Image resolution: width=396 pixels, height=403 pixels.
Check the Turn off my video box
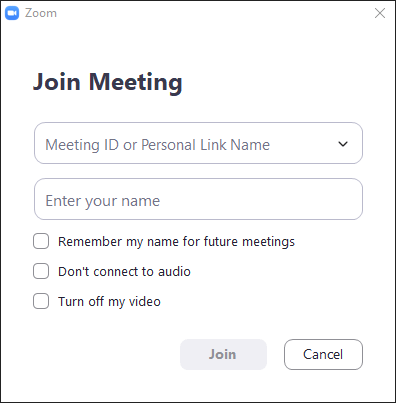(x=41, y=301)
